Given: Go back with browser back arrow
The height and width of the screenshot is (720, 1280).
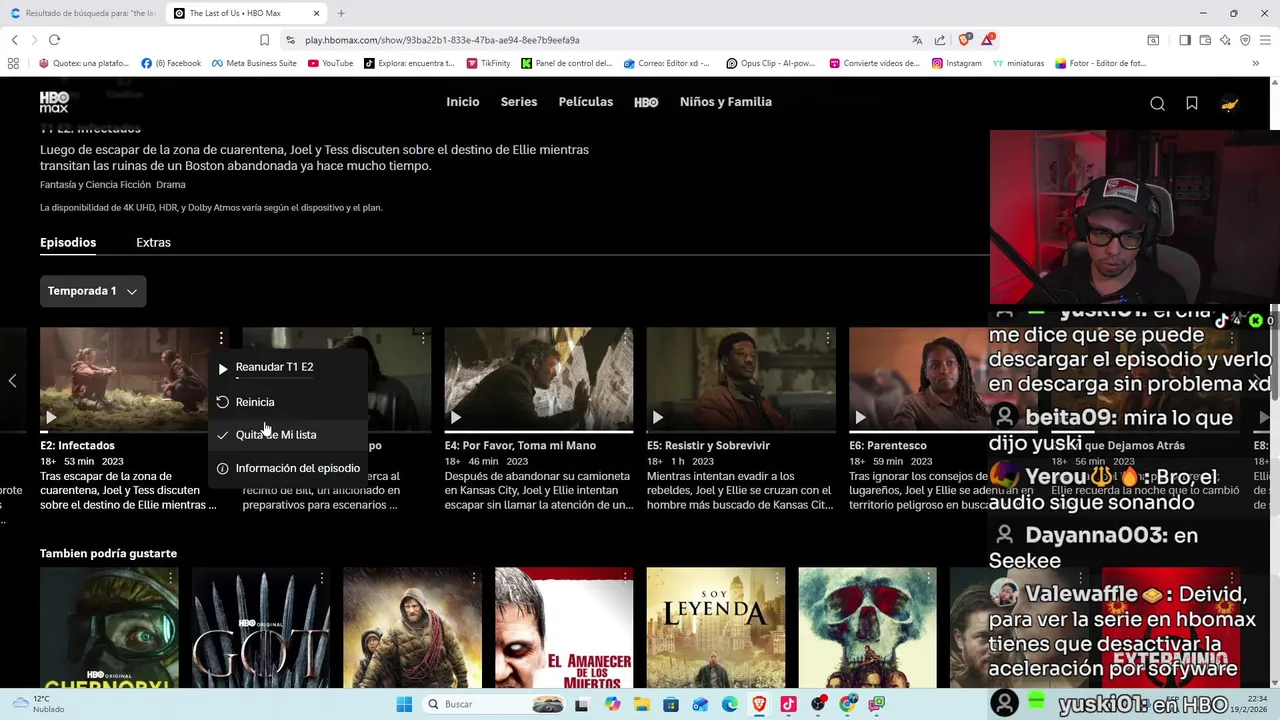Looking at the screenshot, I should [14, 40].
